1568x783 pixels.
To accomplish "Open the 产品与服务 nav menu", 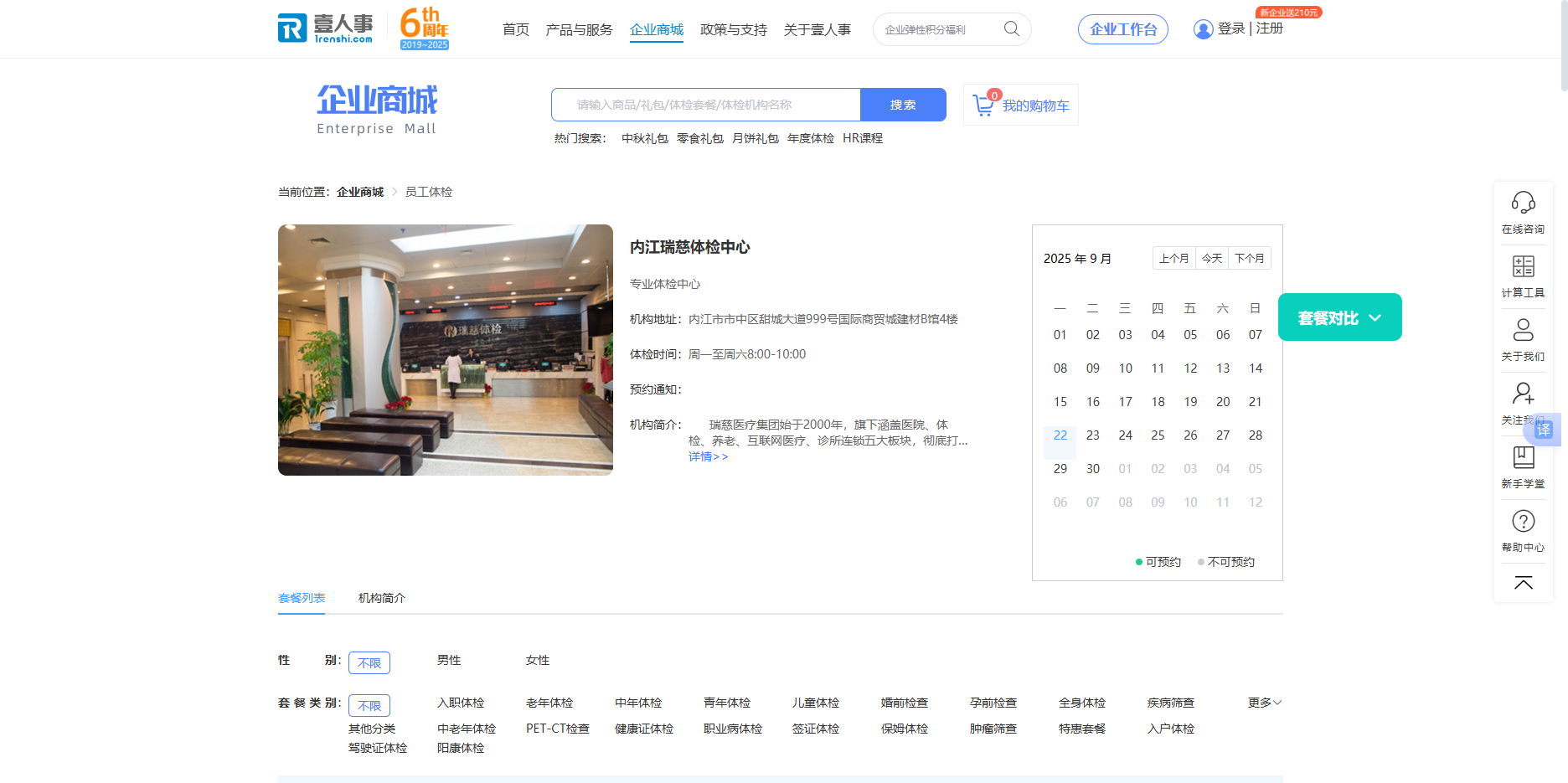I will 579,29.
